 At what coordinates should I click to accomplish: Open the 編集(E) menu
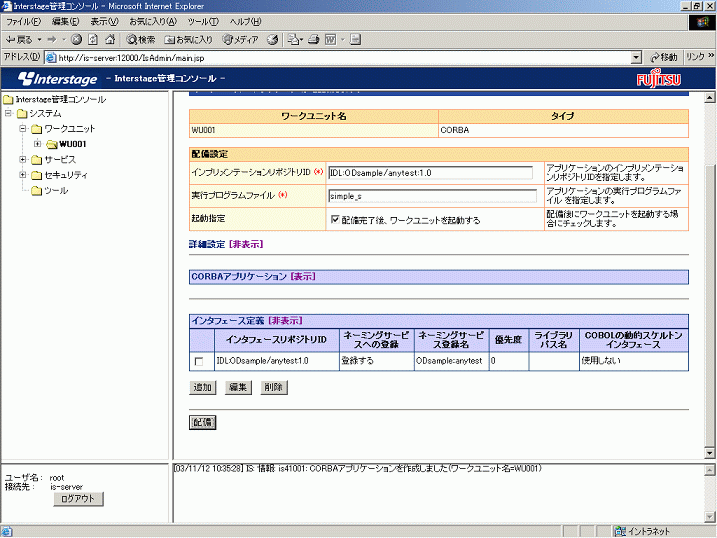pos(65,21)
